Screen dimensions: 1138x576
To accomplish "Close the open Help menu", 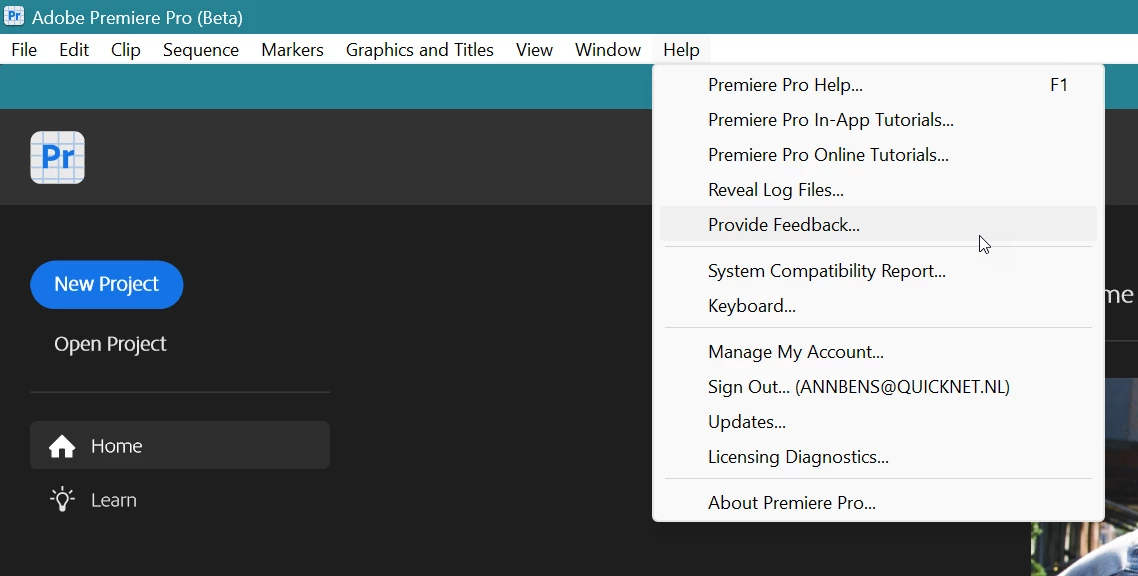I will [x=681, y=50].
